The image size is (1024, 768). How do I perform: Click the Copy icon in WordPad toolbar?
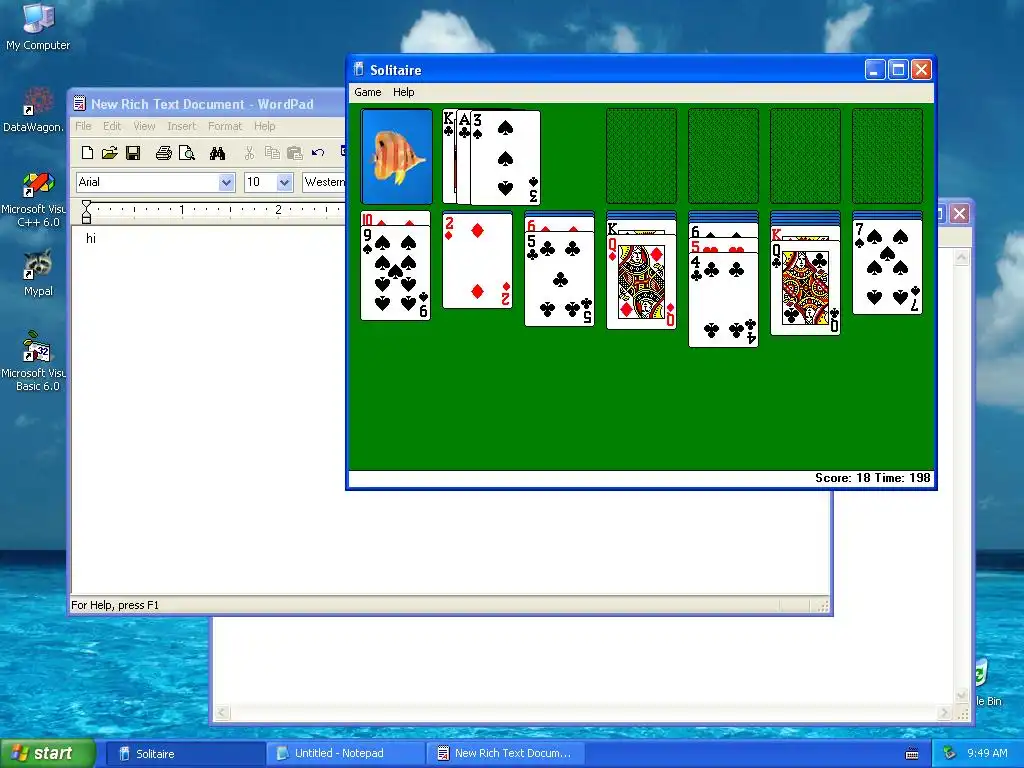(272, 153)
